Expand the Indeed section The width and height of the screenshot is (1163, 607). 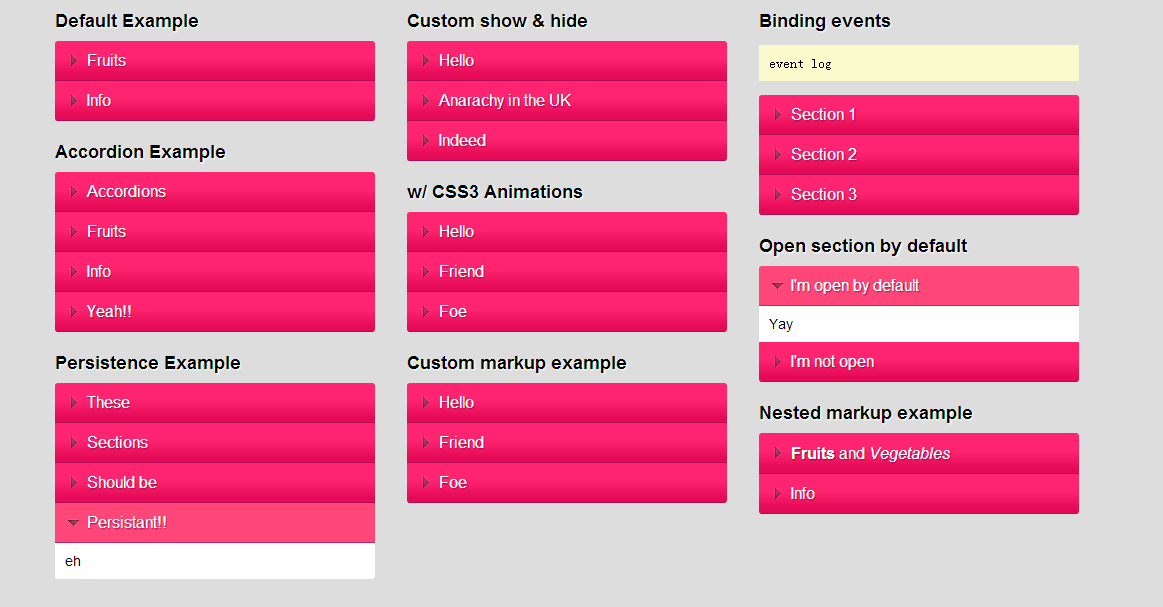pos(567,141)
